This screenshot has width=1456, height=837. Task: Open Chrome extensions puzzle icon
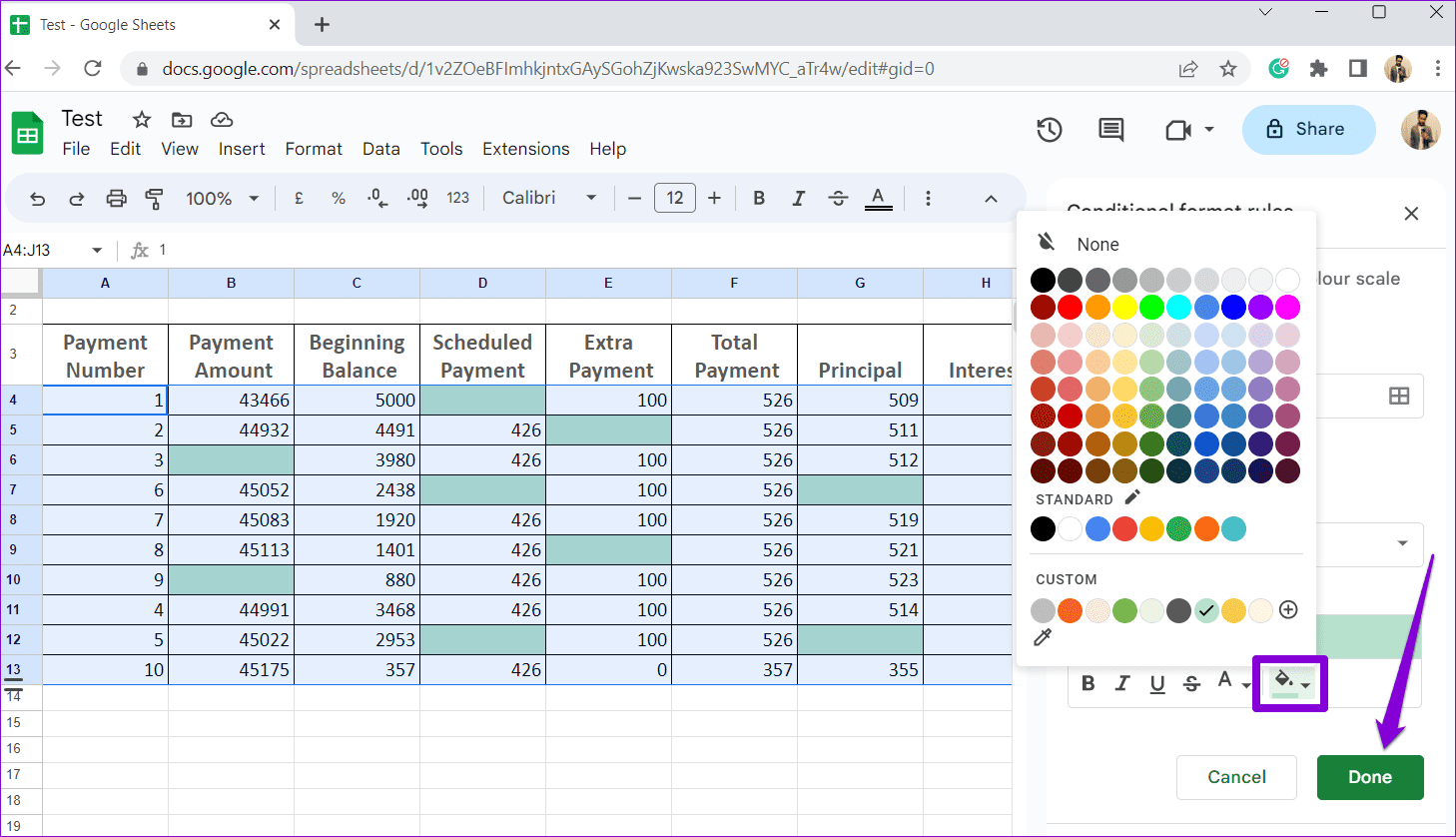tap(1318, 69)
